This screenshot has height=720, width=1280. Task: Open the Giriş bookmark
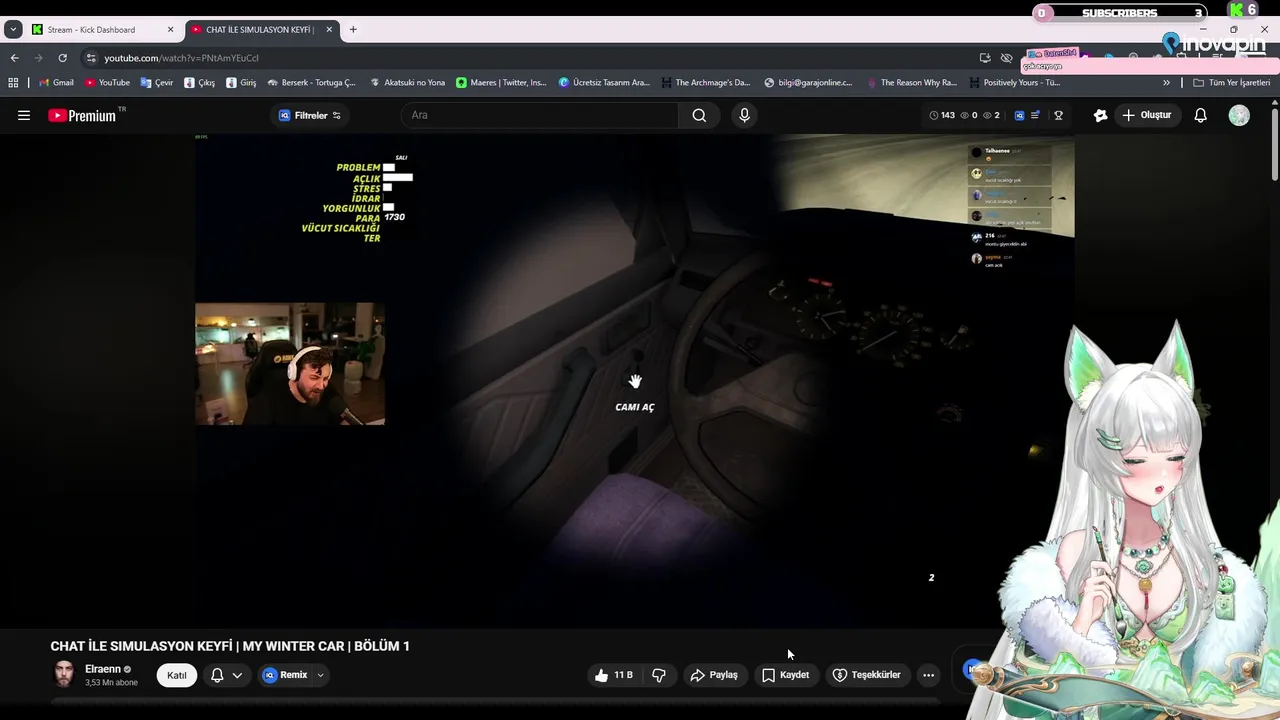click(x=241, y=83)
